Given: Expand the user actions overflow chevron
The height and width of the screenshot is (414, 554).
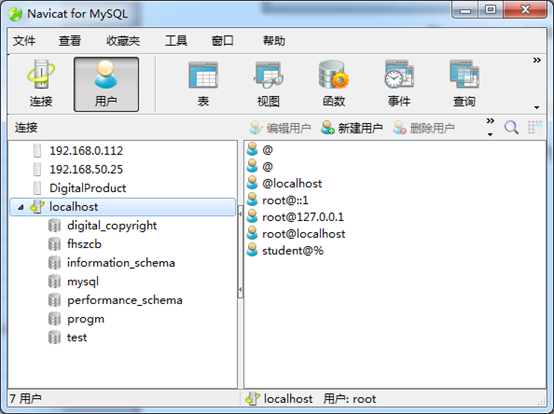Looking at the screenshot, I should tap(490, 121).
